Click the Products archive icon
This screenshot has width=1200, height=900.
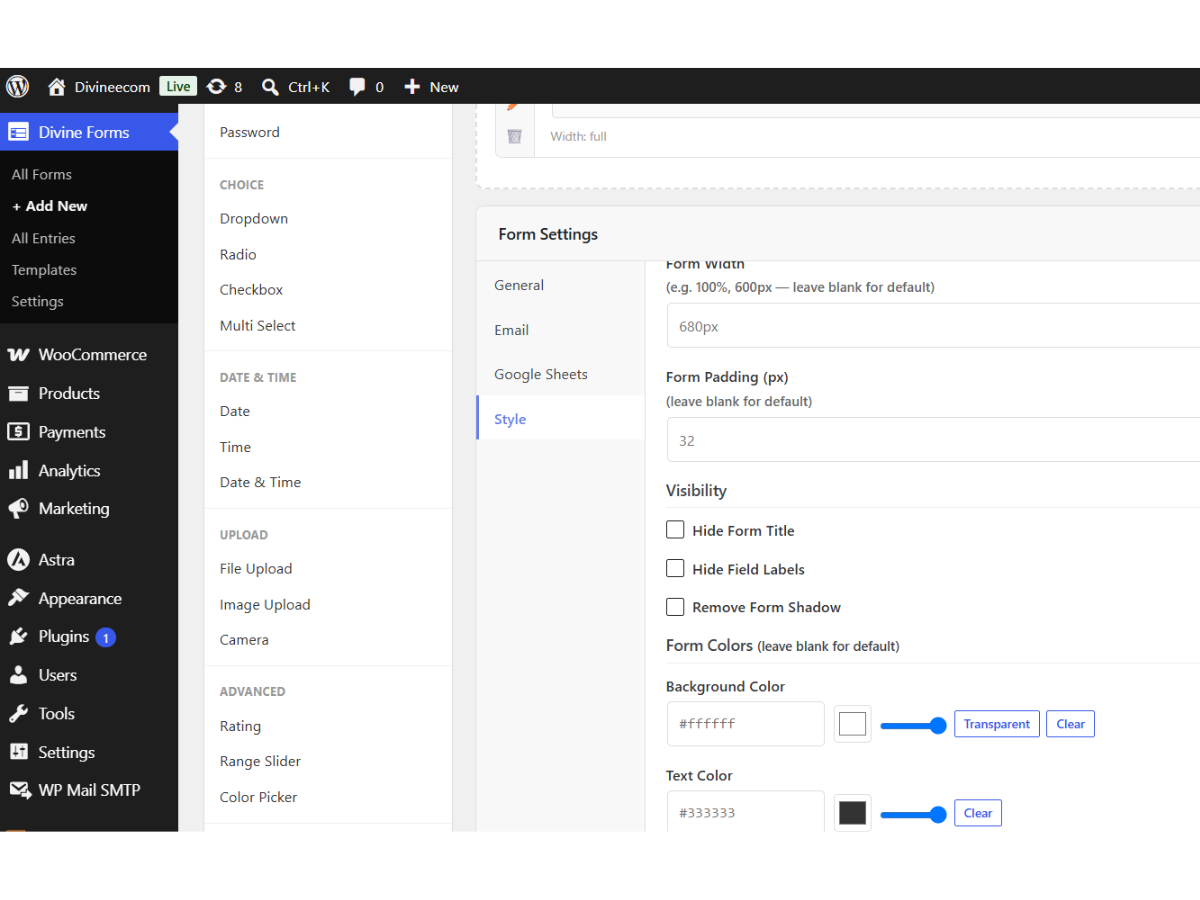click(18, 393)
